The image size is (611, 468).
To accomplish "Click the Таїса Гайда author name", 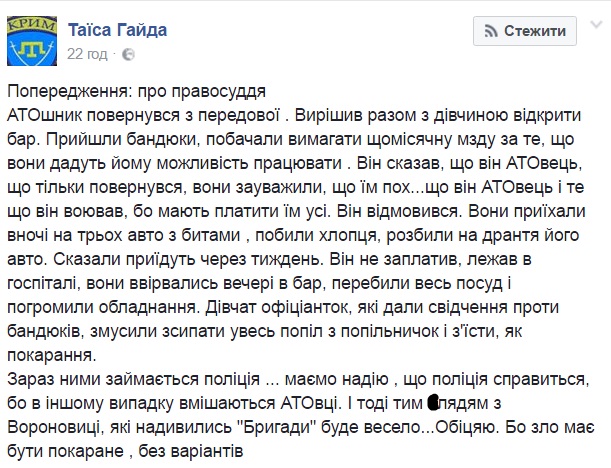I will tap(117, 30).
